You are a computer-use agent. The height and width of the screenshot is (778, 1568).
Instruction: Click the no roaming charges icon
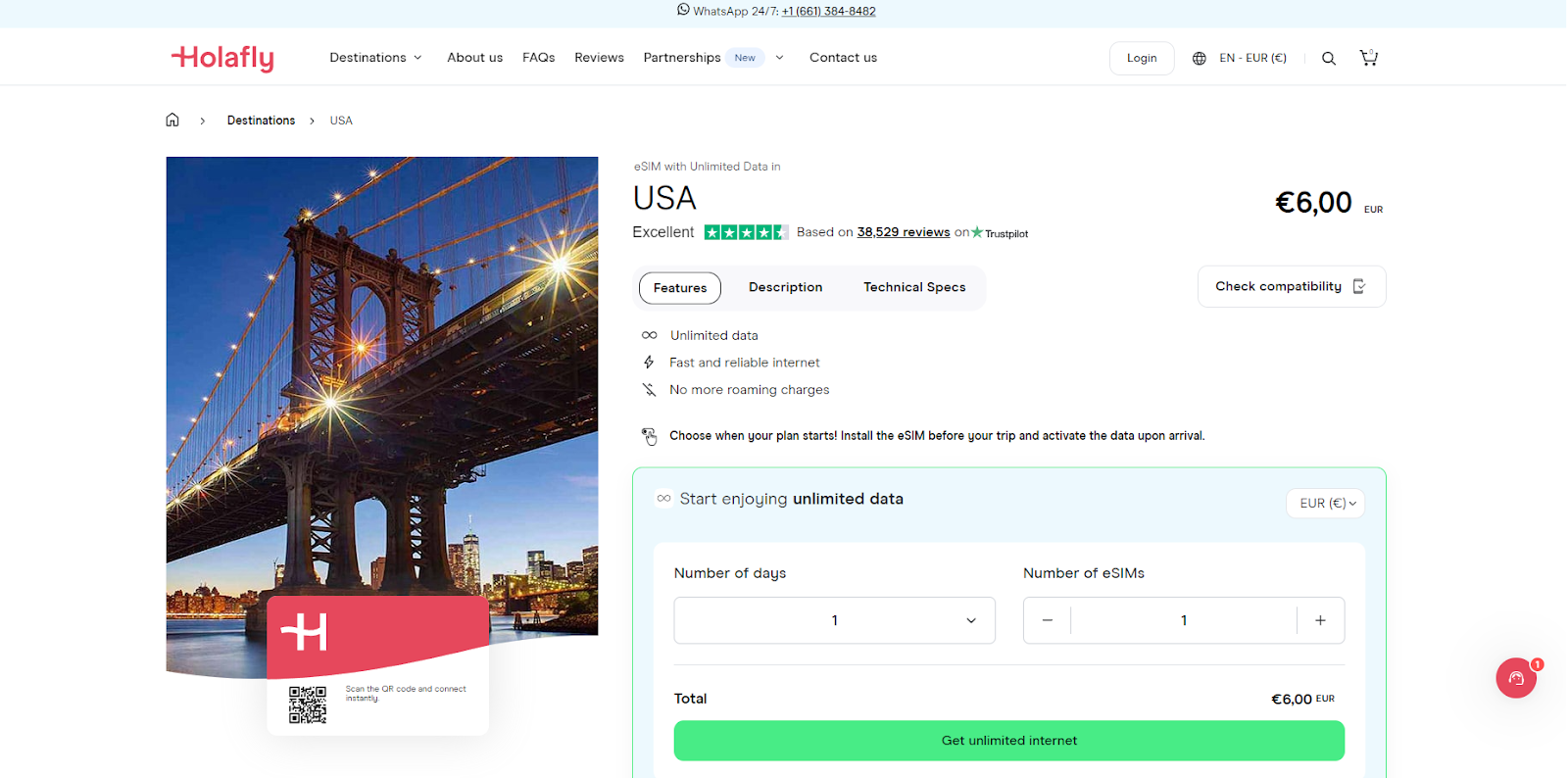[649, 390]
